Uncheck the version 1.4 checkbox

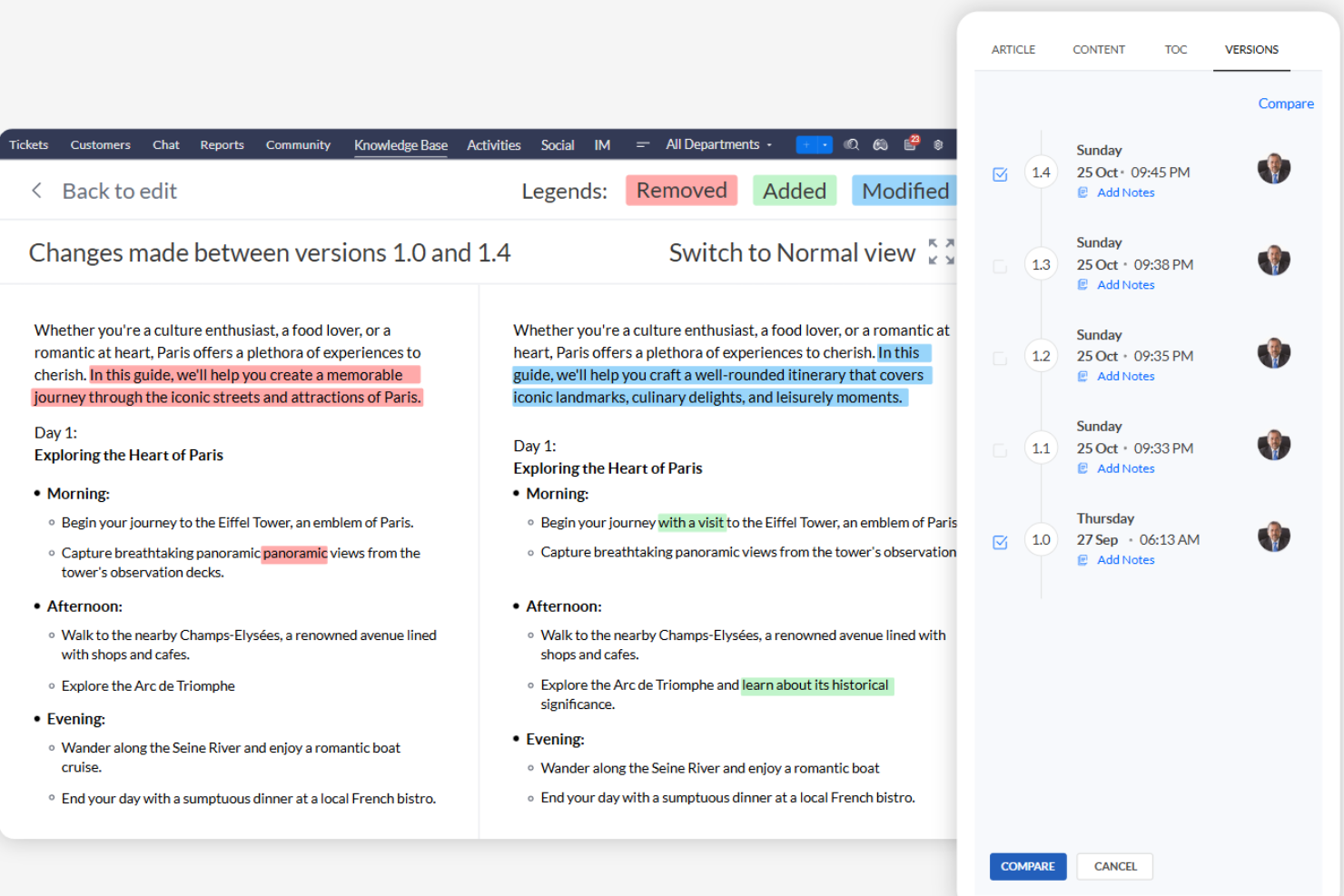point(1000,173)
